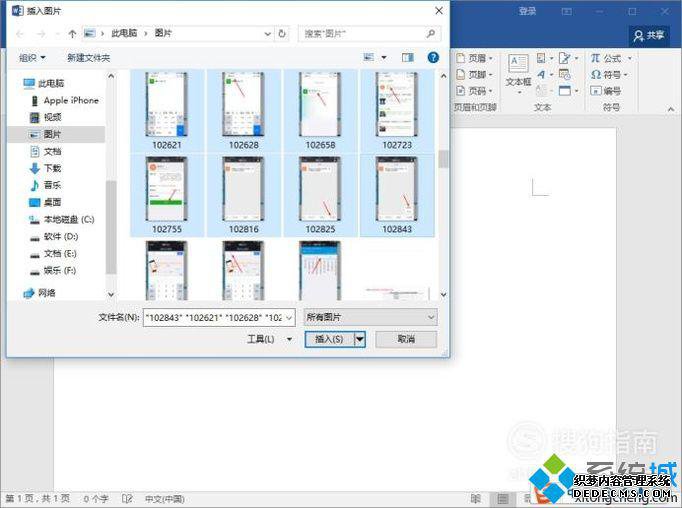Viewport: 682px width, 508px height.
Task: Open 符号 symbol menu in Word
Action: tap(608, 75)
